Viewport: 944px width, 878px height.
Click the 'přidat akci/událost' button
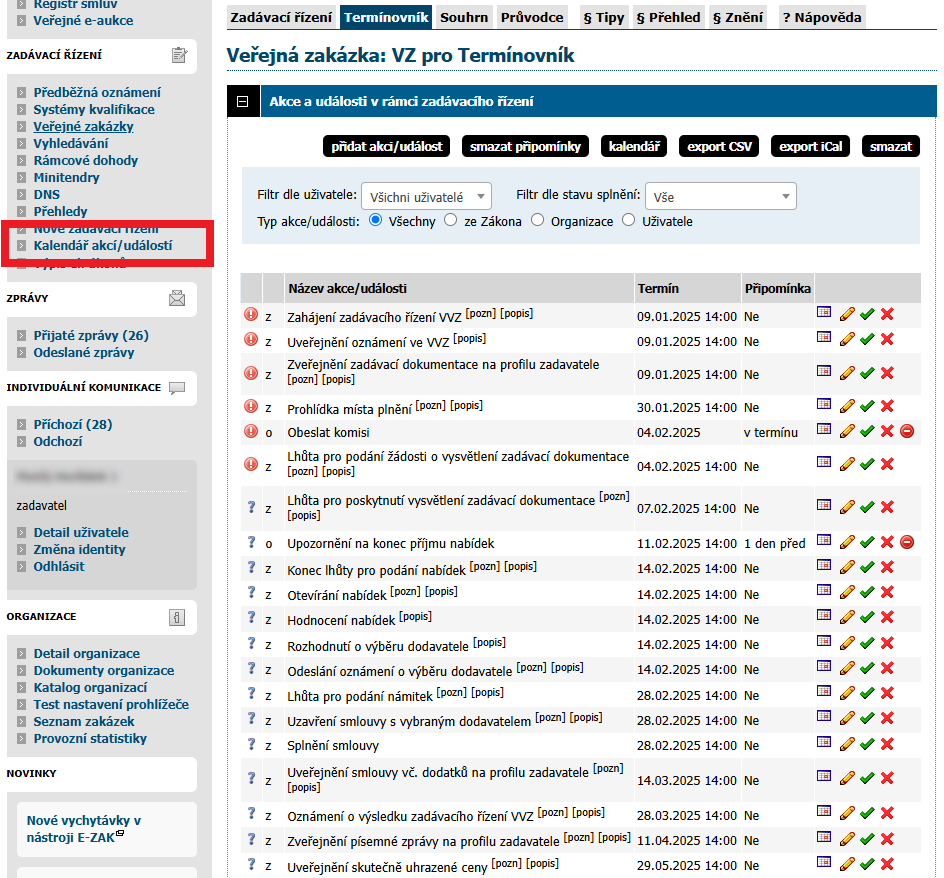(388, 146)
